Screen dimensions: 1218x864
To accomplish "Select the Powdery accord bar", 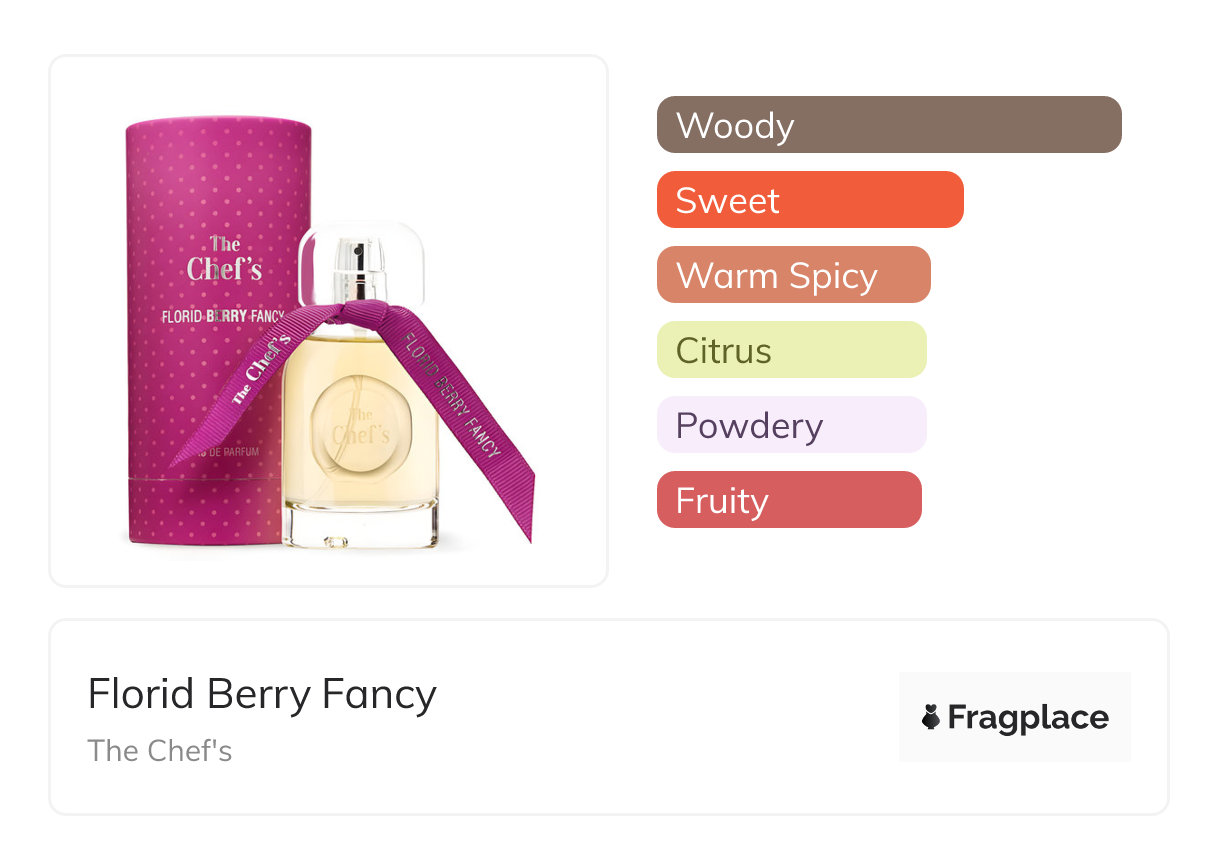I will (791, 425).
